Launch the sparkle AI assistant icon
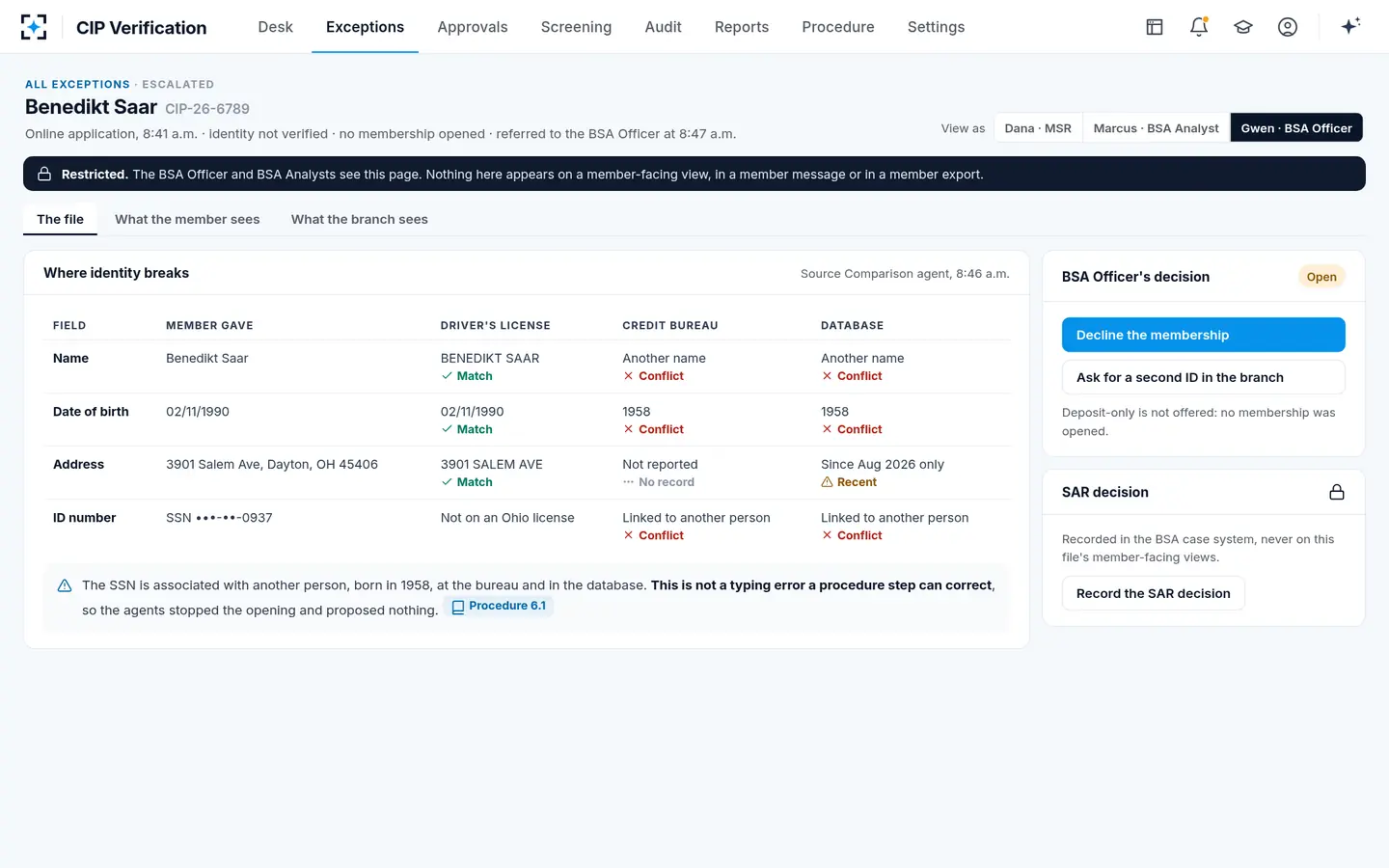 [x=1350, y=26]
